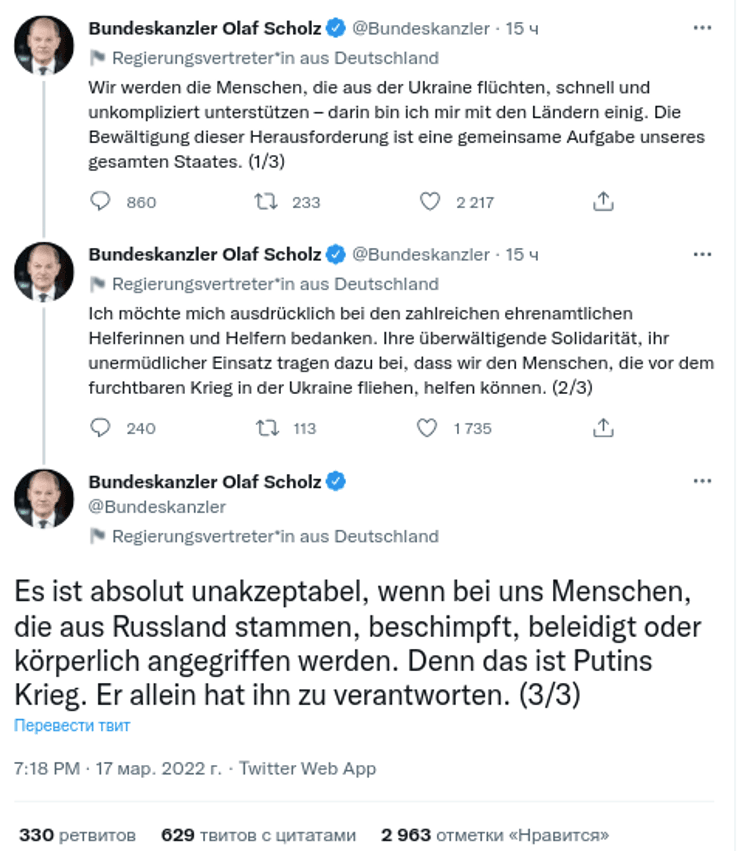This screenshot has width=740, height=851.
Task: Click the 'Перевести твит' translate link
Action: click(x=72, y=725)
